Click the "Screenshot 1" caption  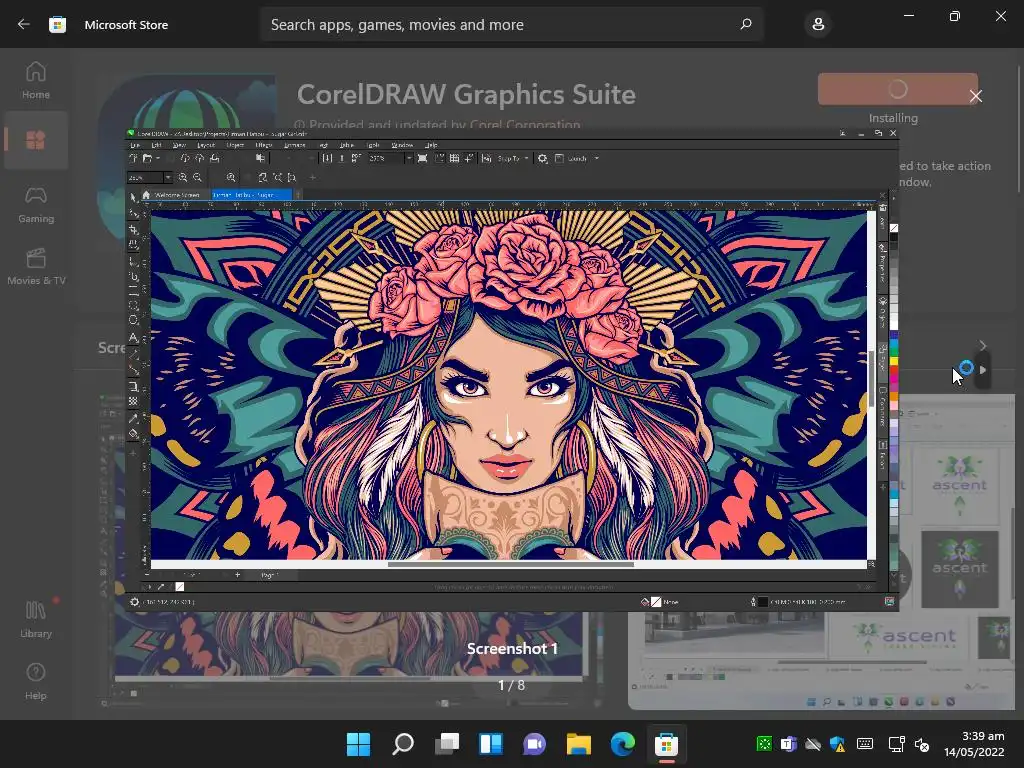click(x=512, y=648)
